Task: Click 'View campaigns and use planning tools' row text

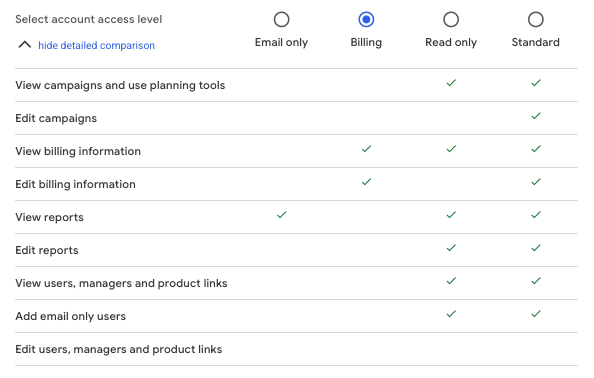Action: pyautogui.click(x=120, y=86)
